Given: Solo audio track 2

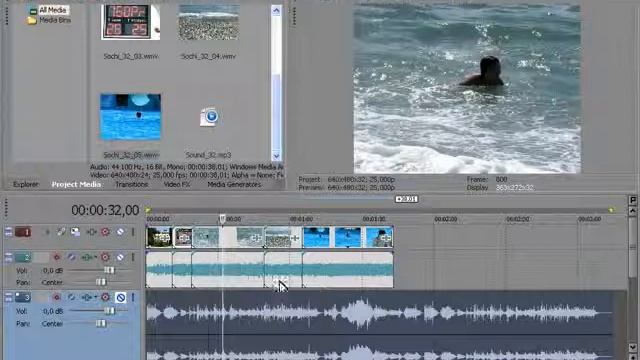Looking at the screenshot, I should pos(133,257).
